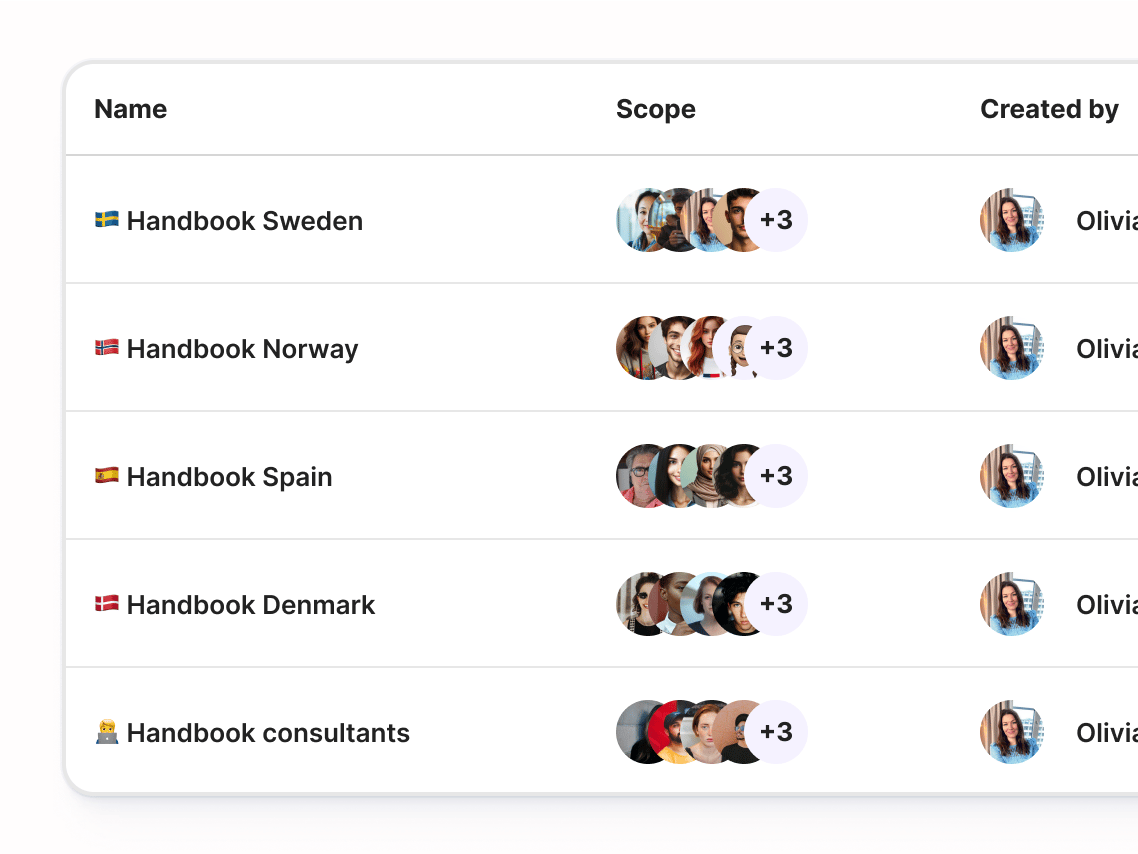Open Handbook consultants

point(268,733)
